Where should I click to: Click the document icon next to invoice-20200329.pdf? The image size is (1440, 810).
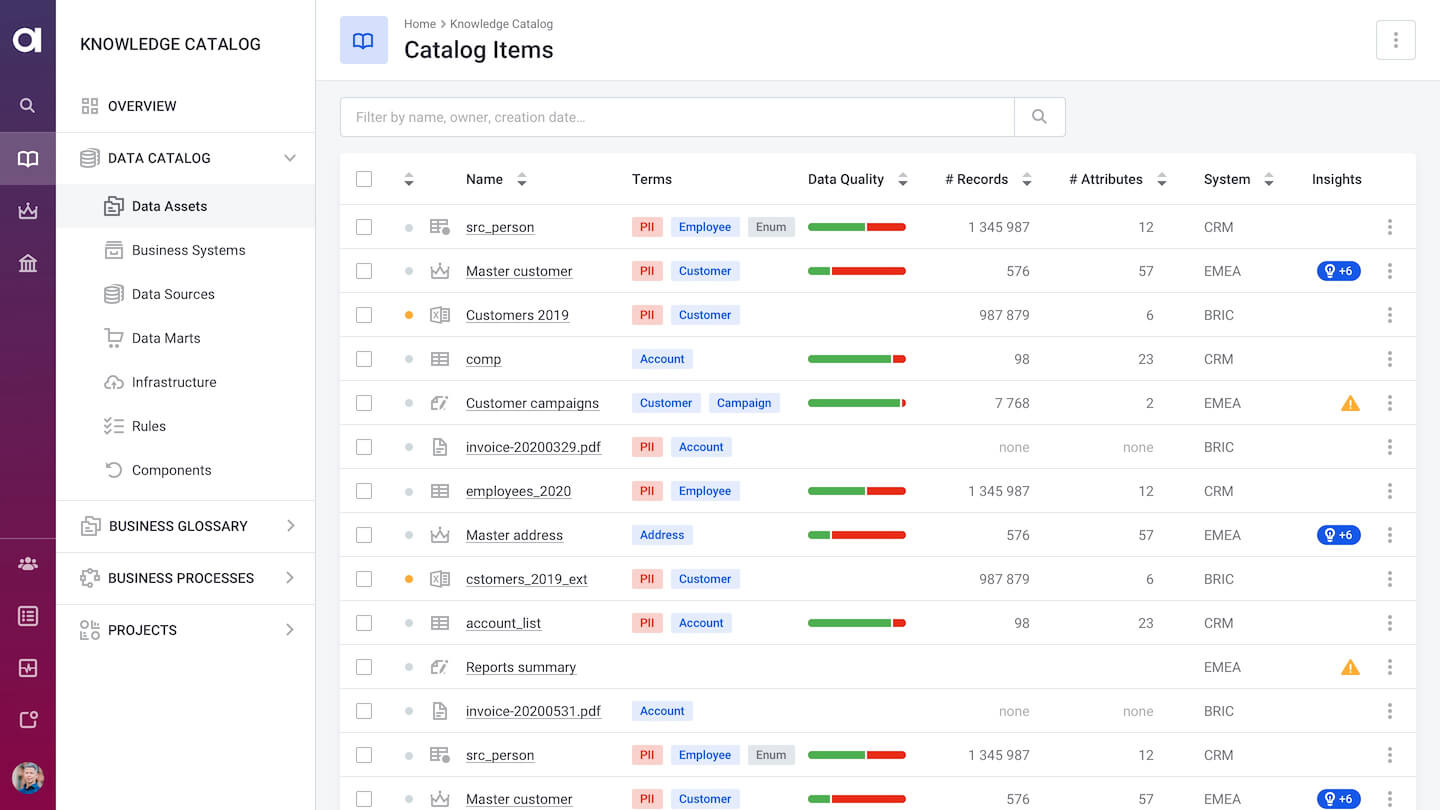point(440,446)
